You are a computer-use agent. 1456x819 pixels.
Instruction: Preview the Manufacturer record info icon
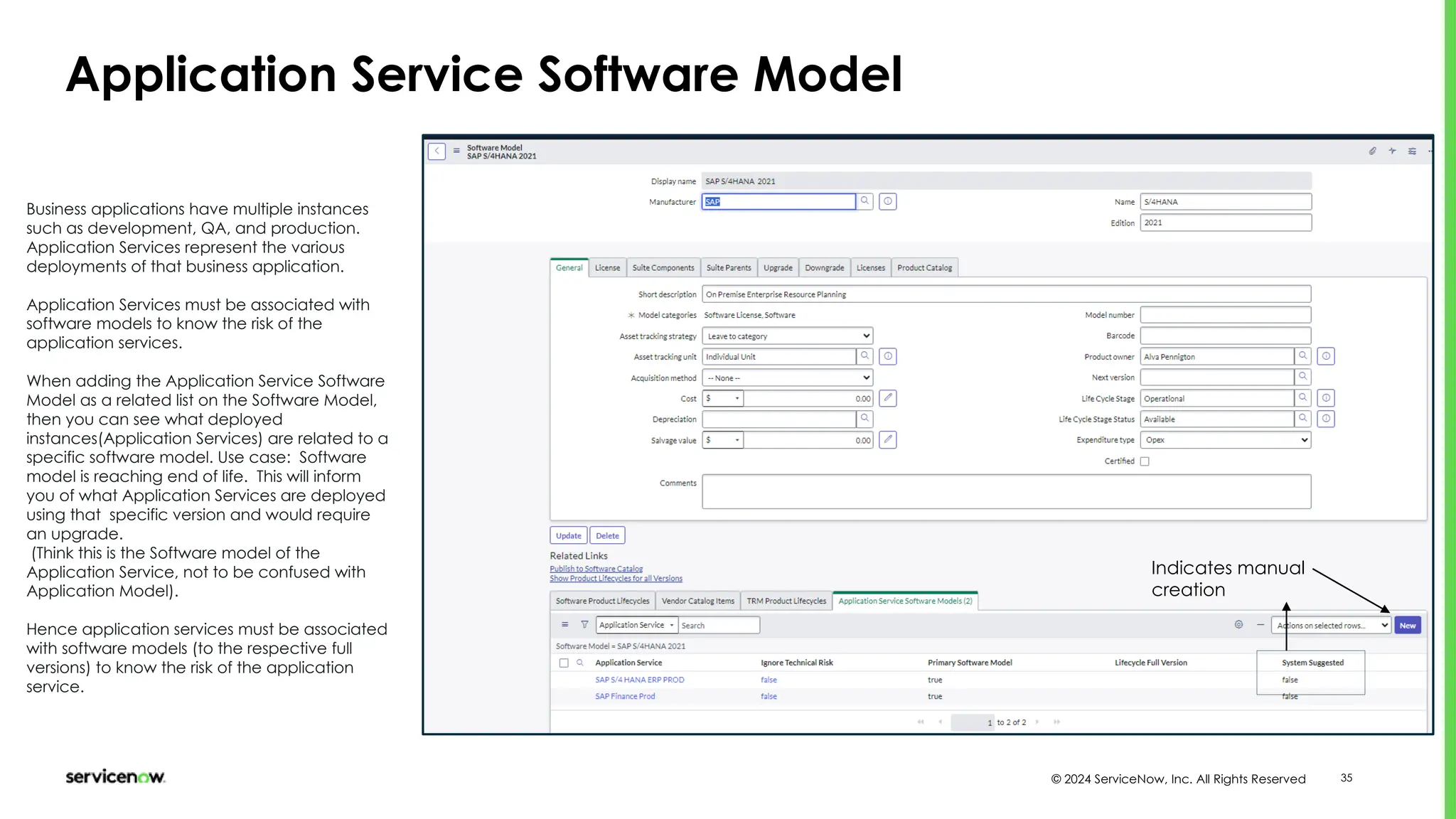tap(888, 201)
